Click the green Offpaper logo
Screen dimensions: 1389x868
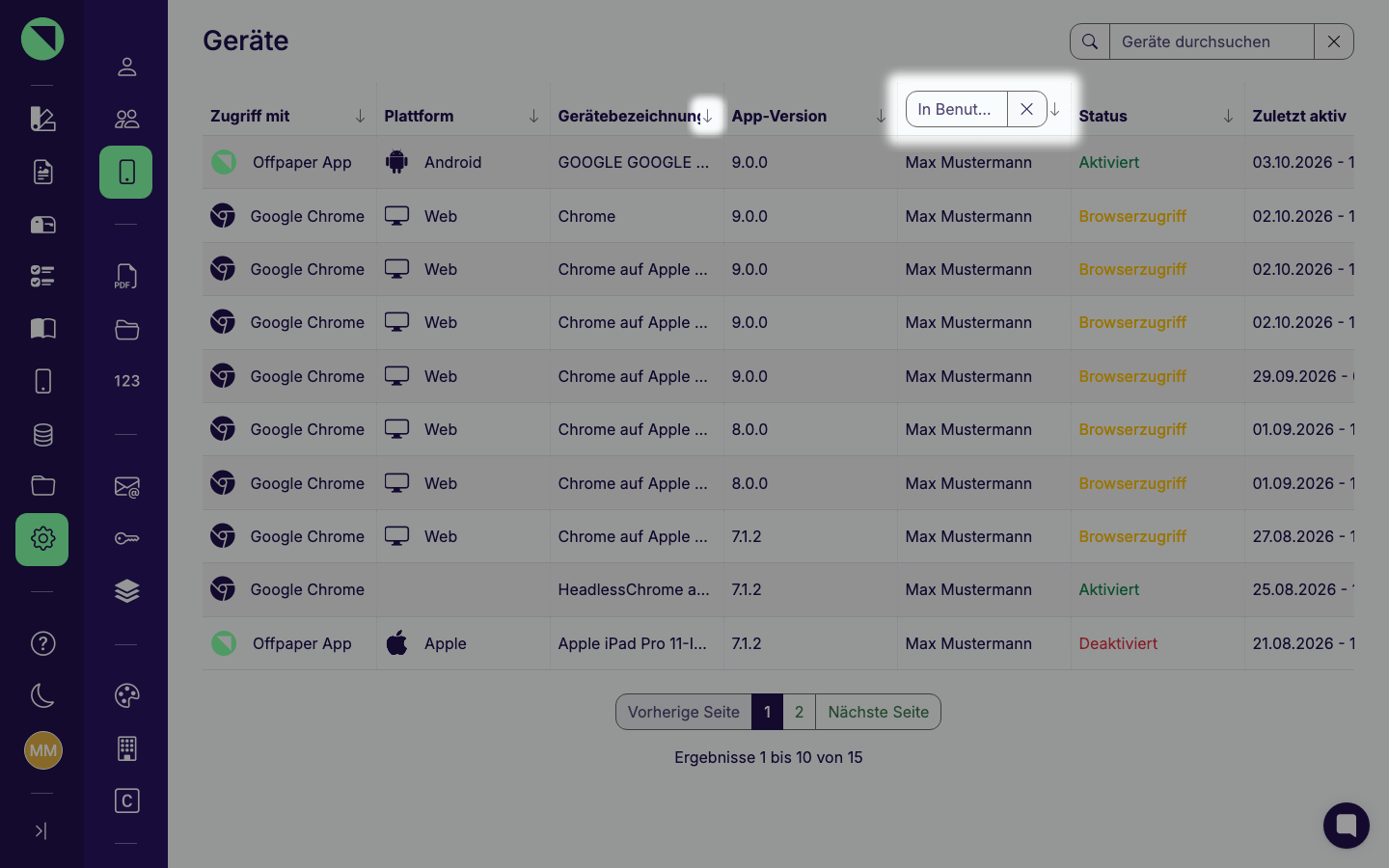(42, 40)
